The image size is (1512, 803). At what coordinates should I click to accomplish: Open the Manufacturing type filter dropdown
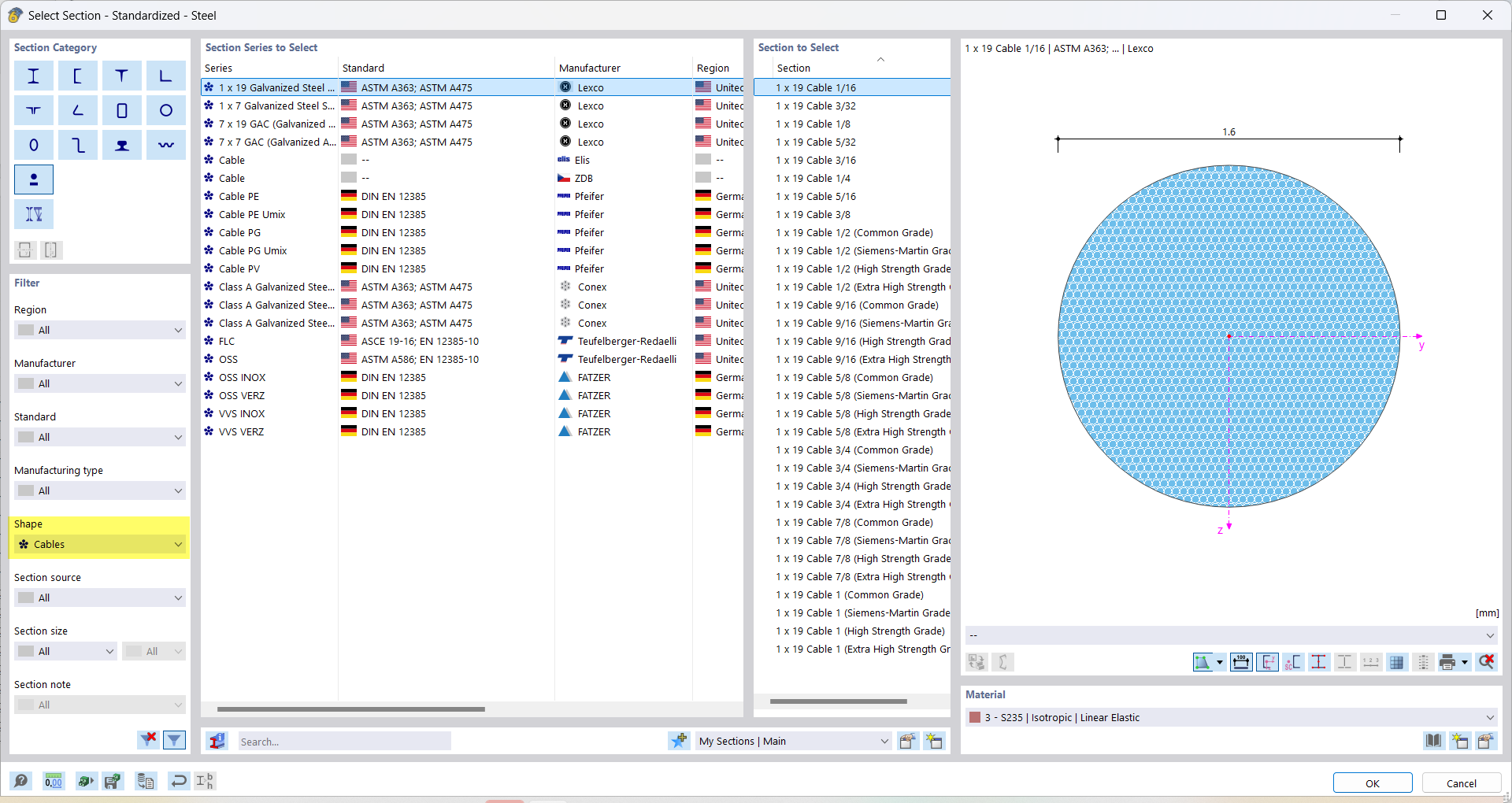coord(100,490)
